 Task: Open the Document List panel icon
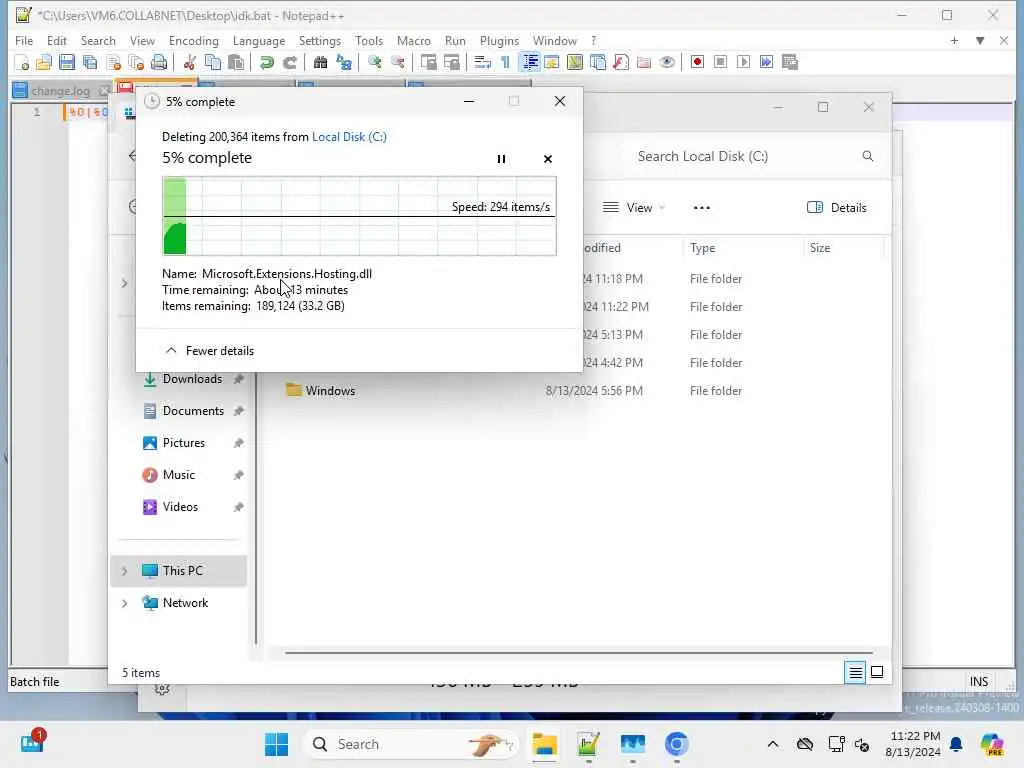click(598, 62)
